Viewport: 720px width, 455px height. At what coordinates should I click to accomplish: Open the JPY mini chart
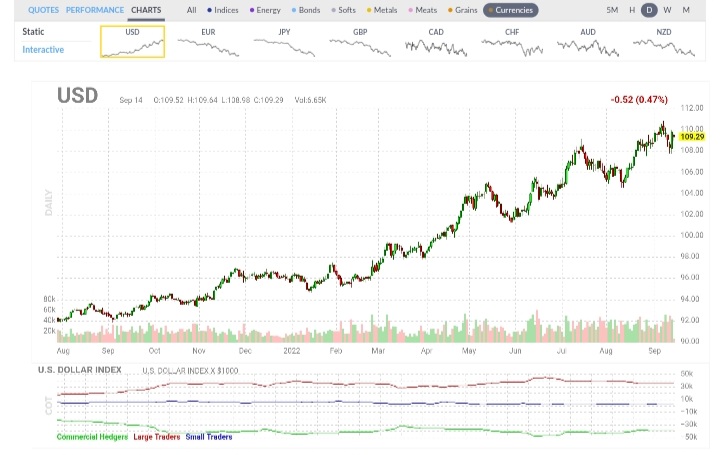(x=284, y=42)
